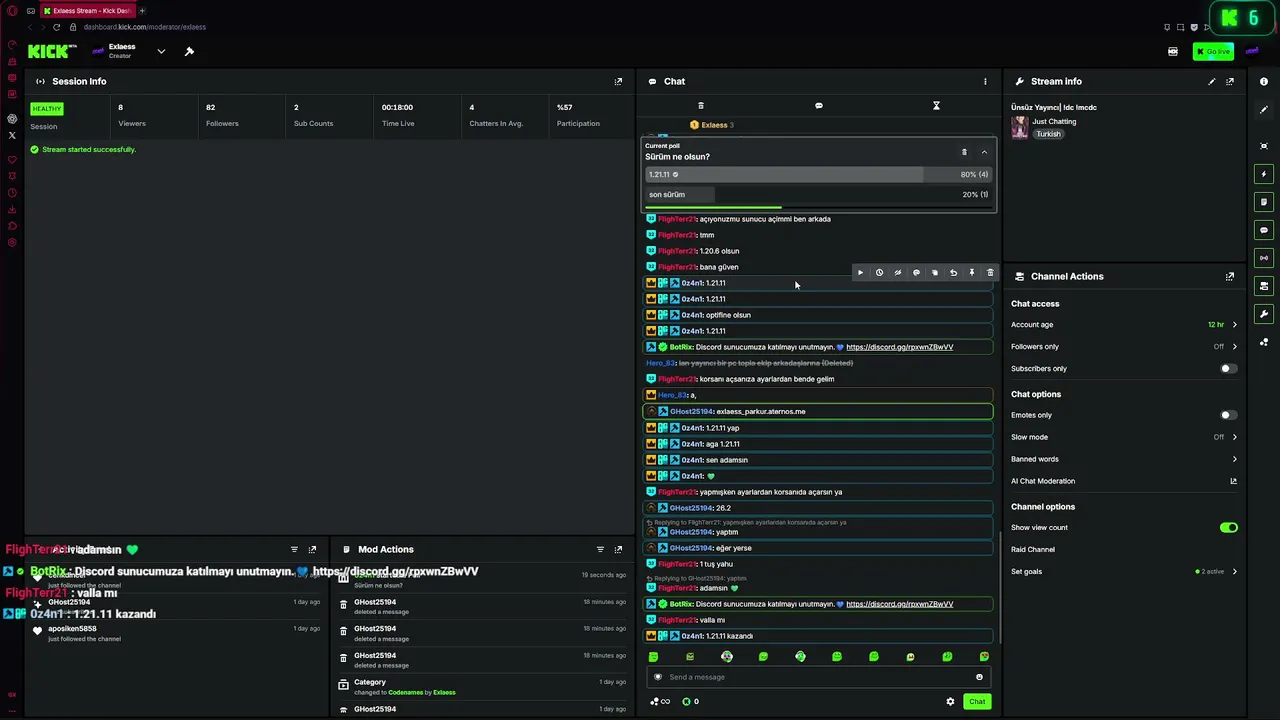Click the hourglass icon under Chat header
The width and height of the screenshot is (1280, 720).
[x=936, y=106]
